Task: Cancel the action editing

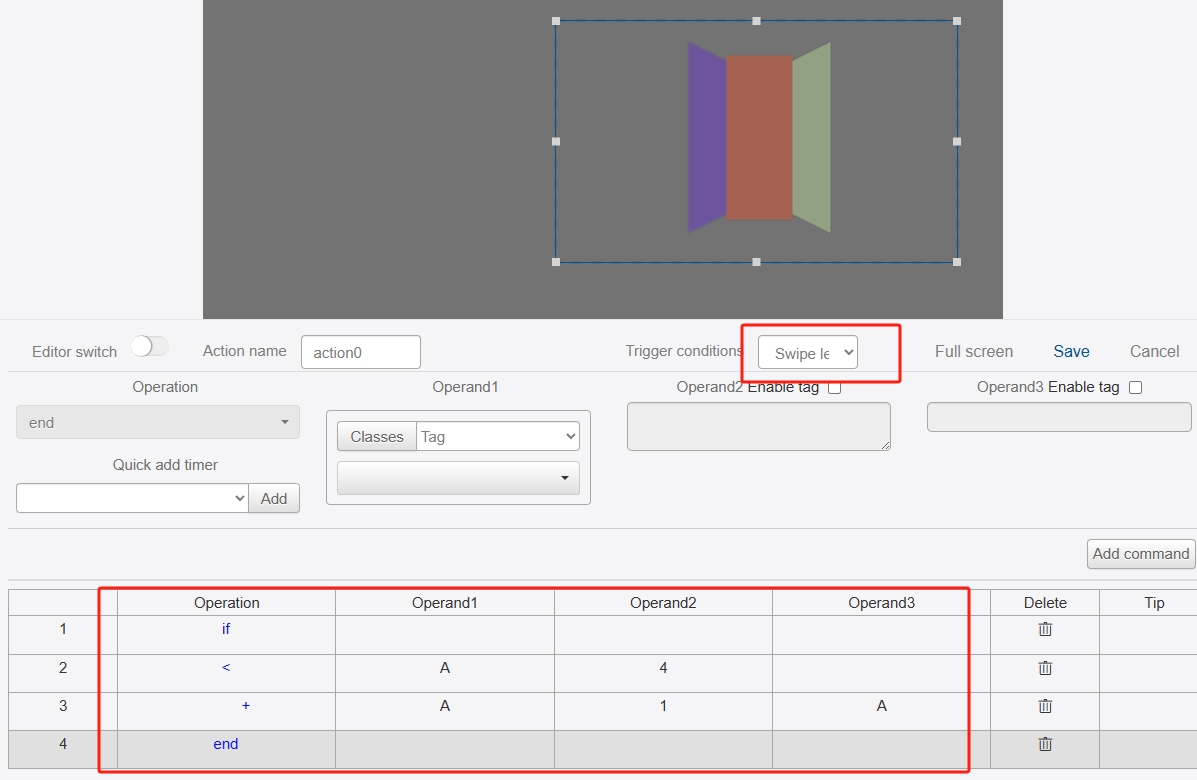Action: 1154,351
